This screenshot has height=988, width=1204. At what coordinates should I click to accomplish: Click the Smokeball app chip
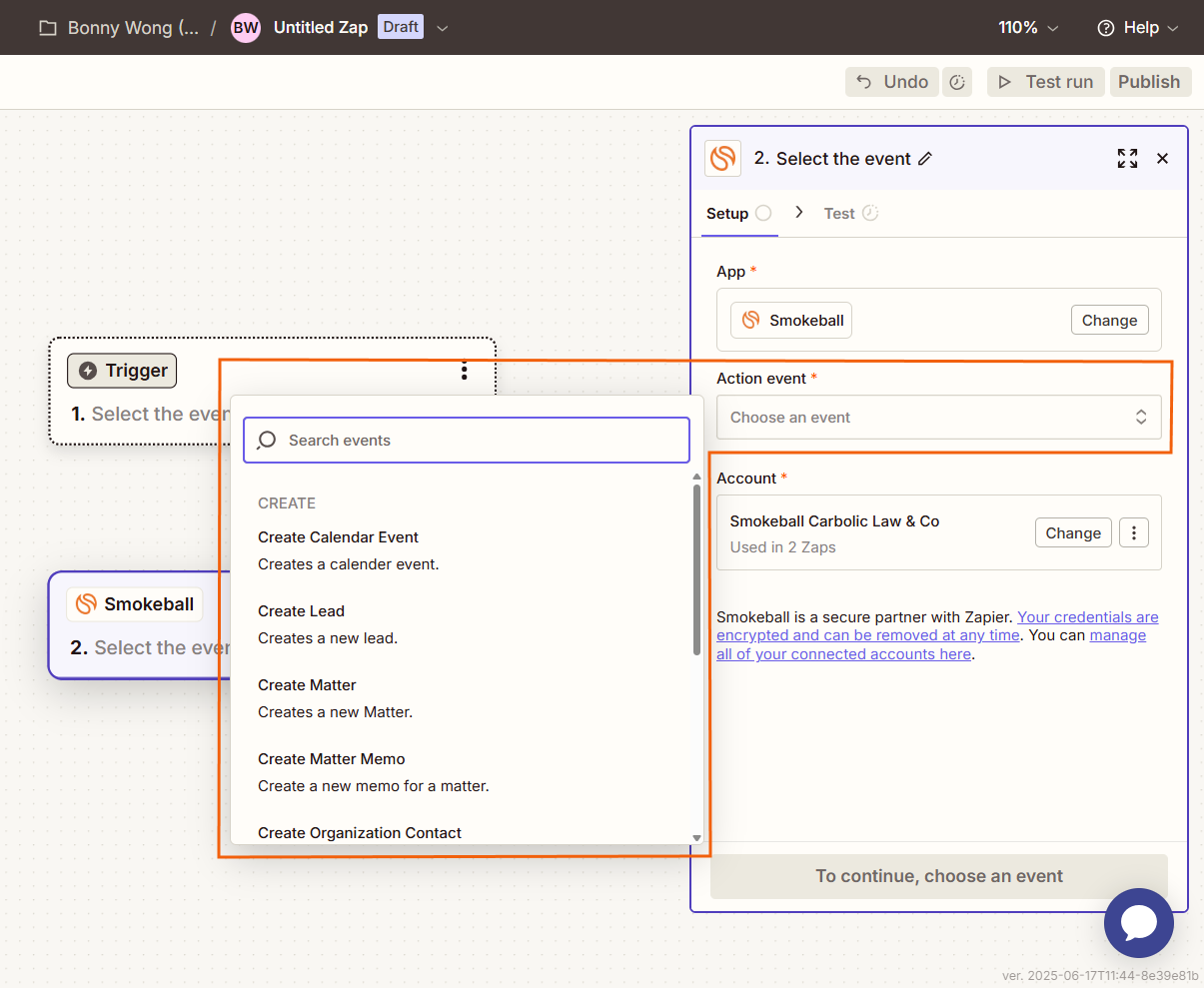click(x=791, y=320)
